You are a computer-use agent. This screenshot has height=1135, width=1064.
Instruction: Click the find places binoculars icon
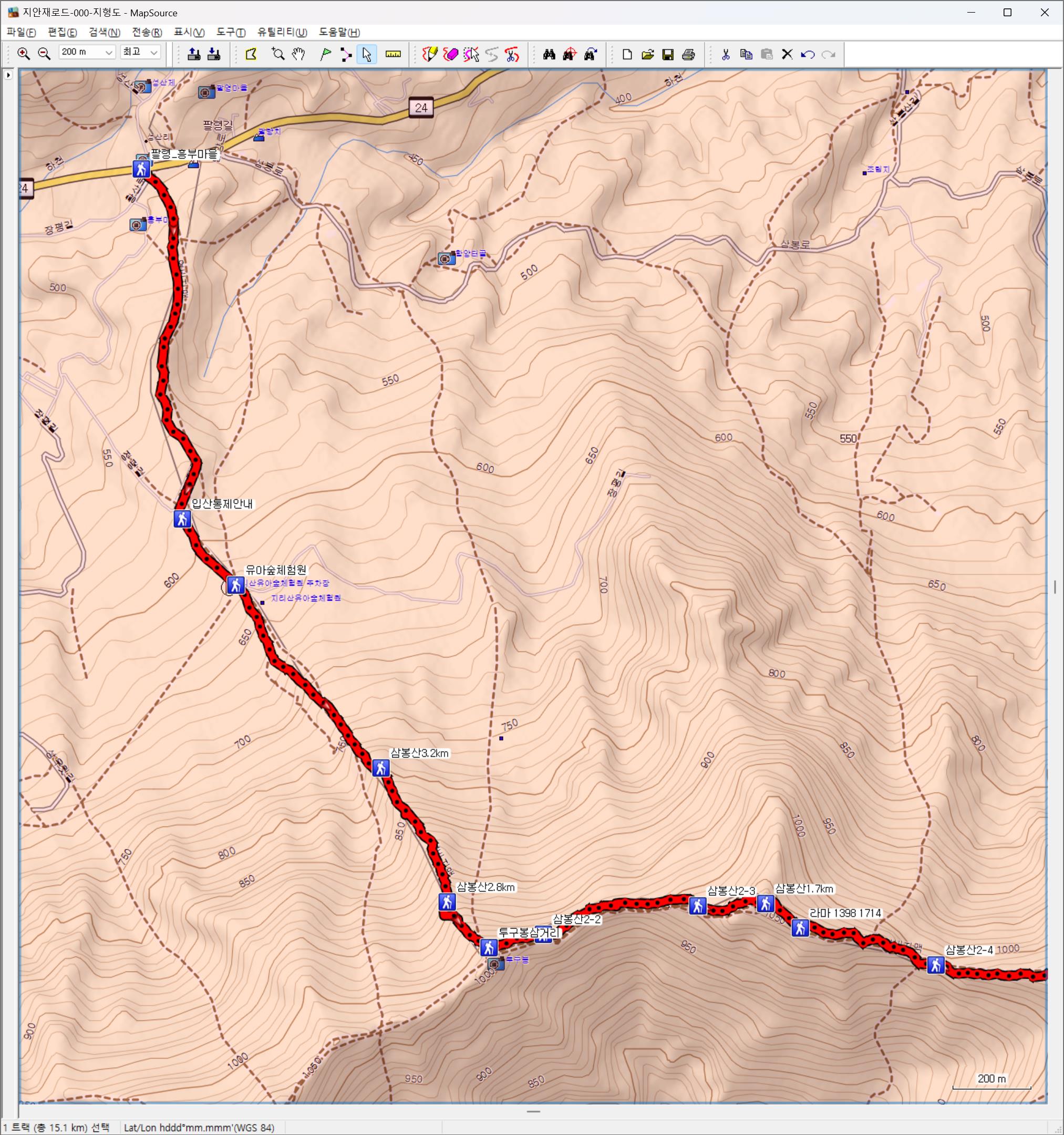[549, 54]
